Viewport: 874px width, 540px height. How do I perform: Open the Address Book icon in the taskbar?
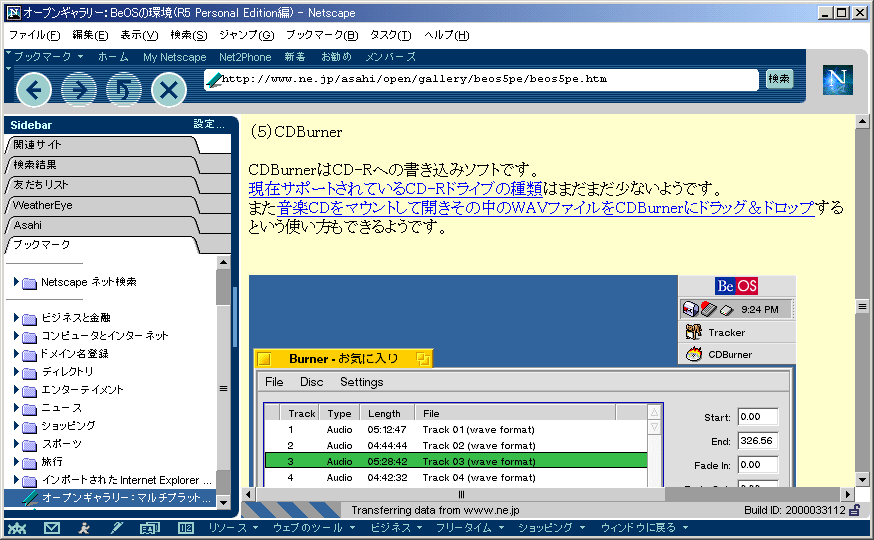pyautogui.click(x=150, y=528)
